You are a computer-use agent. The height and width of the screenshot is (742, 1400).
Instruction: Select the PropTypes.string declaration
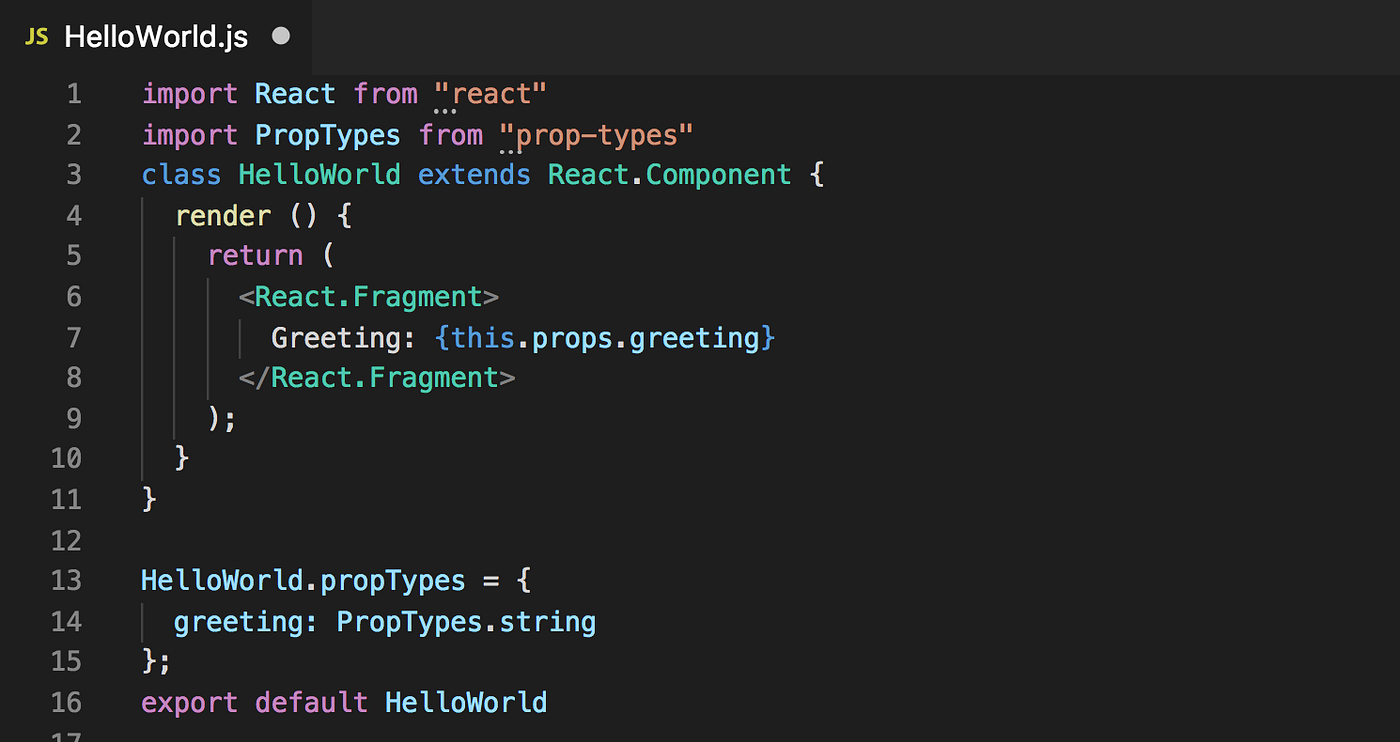click(x=465, y=621)
